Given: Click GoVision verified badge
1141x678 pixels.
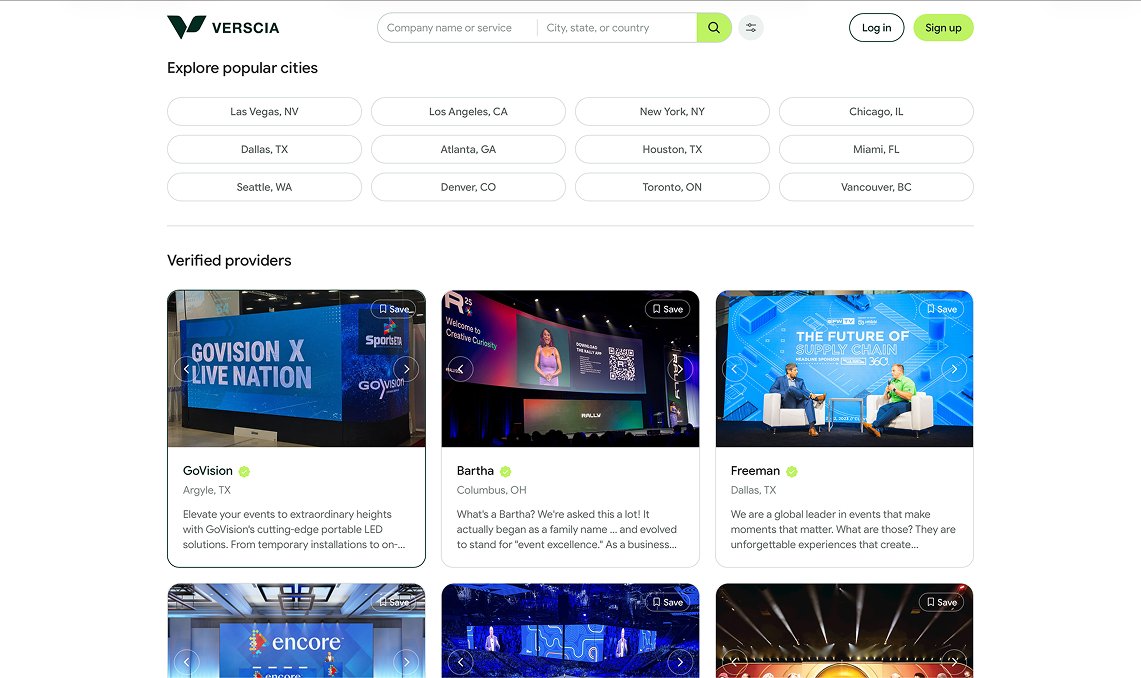Looking at the screenshot, I should [x=244, y=471].
